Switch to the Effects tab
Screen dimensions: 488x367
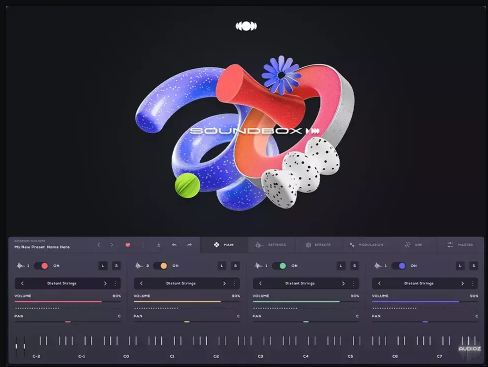(x=318, y=245)
